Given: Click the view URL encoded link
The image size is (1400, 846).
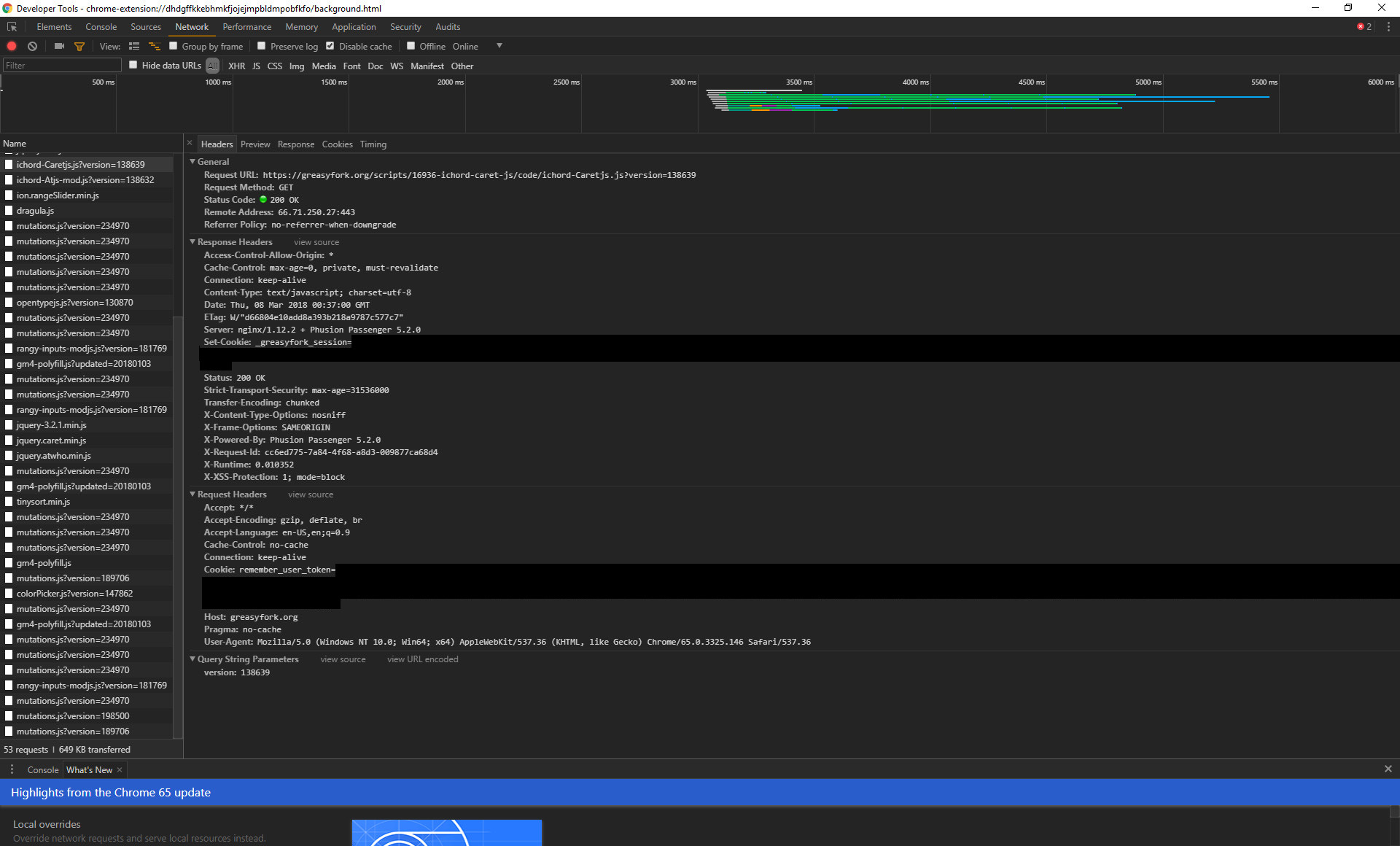Looking at the screenshot, I should [x=422, y=659].
